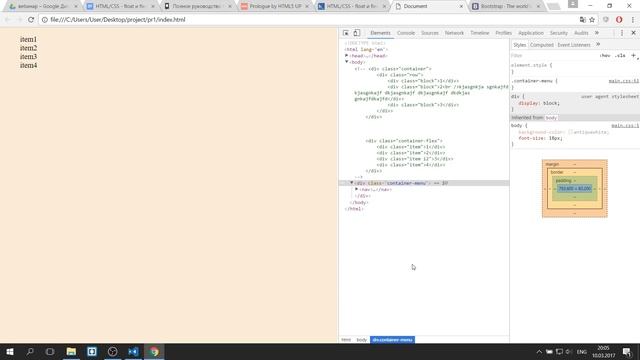This screenshot has height=360, width=640.
Task: Toggle the .cls class editor
Action: (620, 56)
